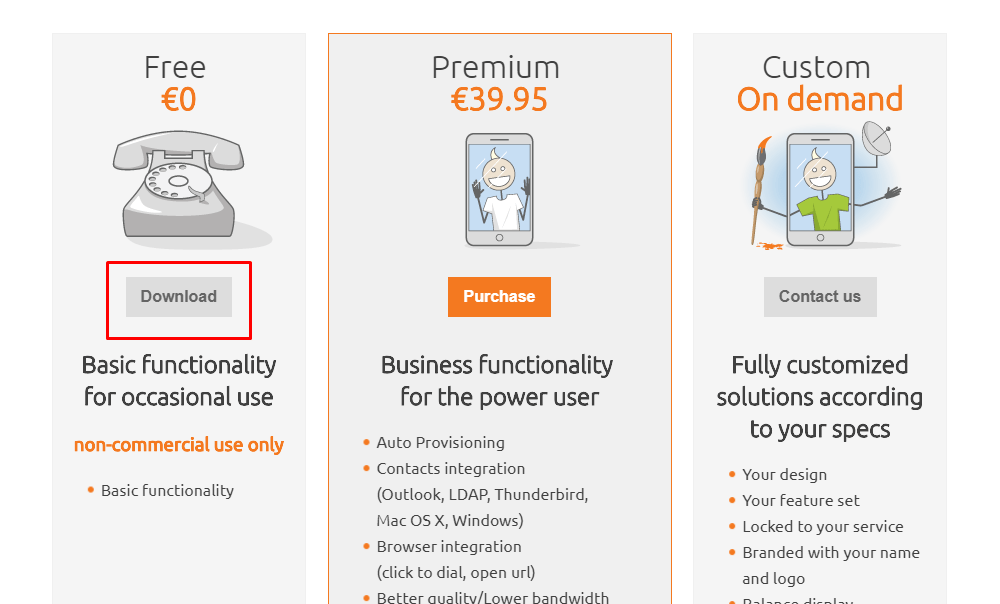Click the Auto Provisioning feature item

(x=440, y=442)
